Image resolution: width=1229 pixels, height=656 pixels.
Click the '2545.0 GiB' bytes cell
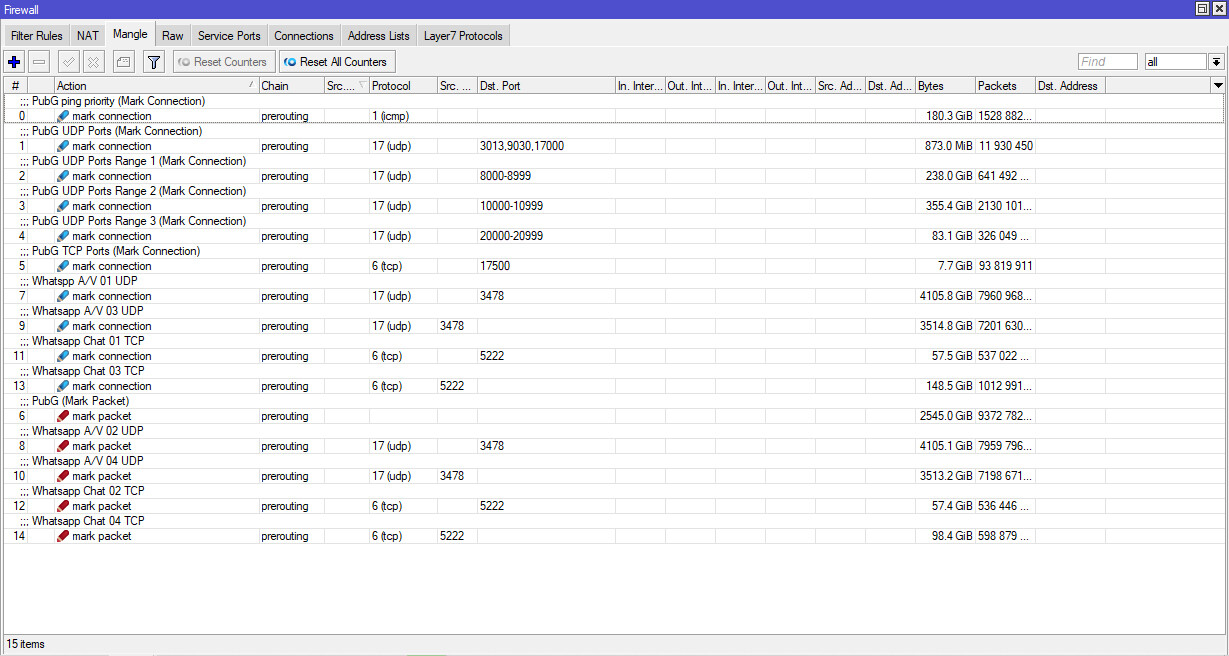point(945,416)
